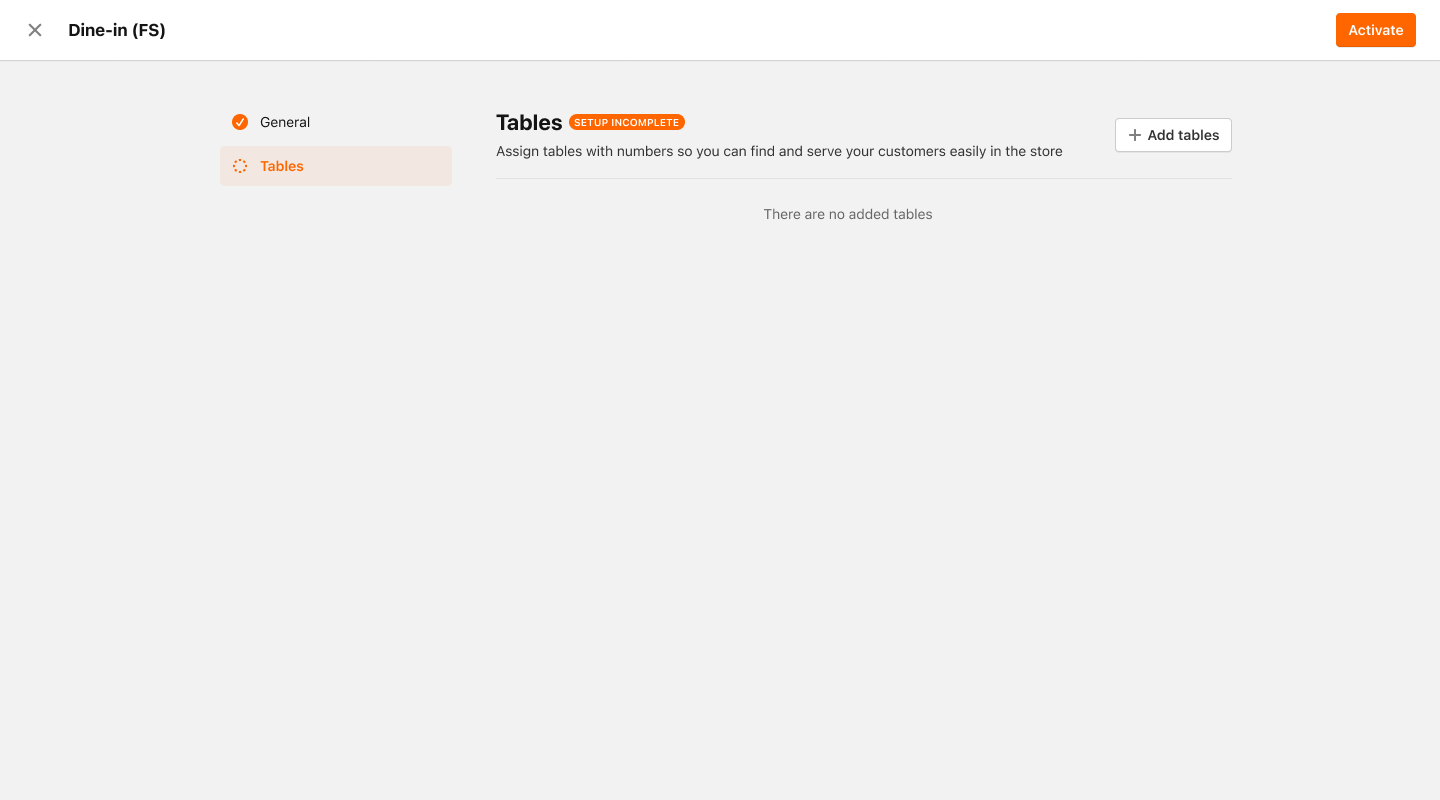The image size is (1440, 800).
Task: Activate the Dine-in (FS) service
Action: [1376, 30]
